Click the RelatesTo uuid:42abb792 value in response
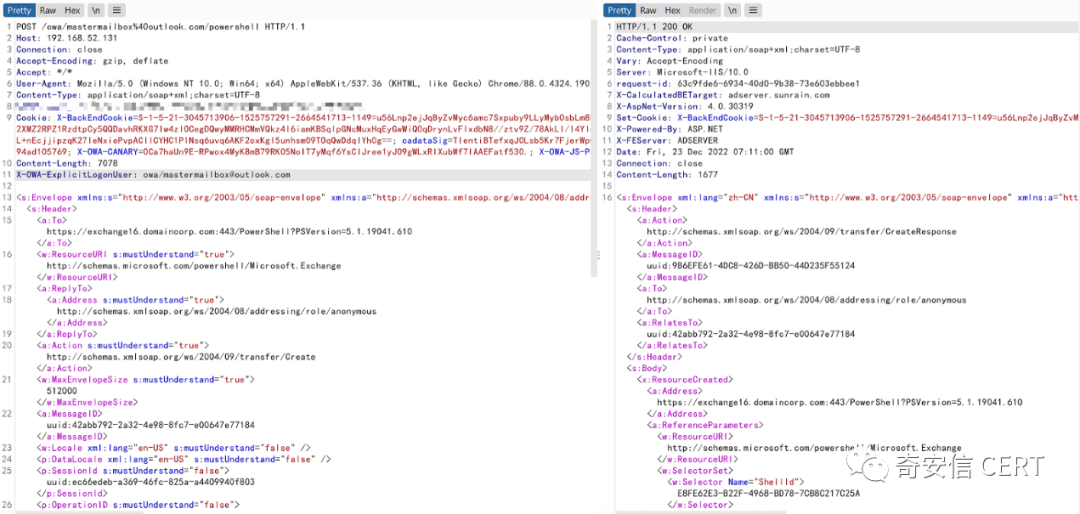1080x514 pixels. 750,334
